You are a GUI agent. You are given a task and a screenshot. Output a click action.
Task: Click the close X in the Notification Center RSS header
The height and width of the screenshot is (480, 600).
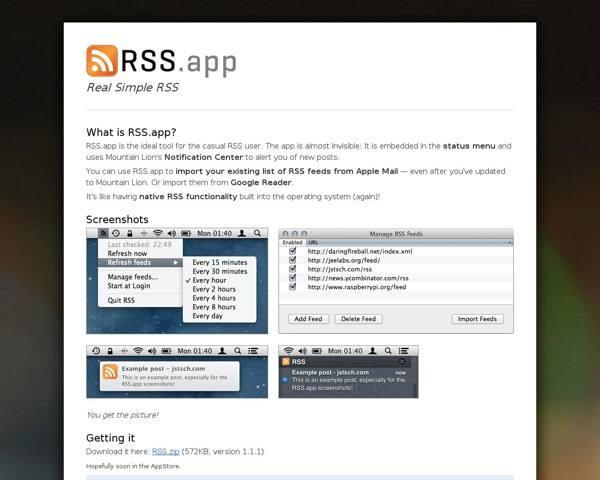click(403, 363)
